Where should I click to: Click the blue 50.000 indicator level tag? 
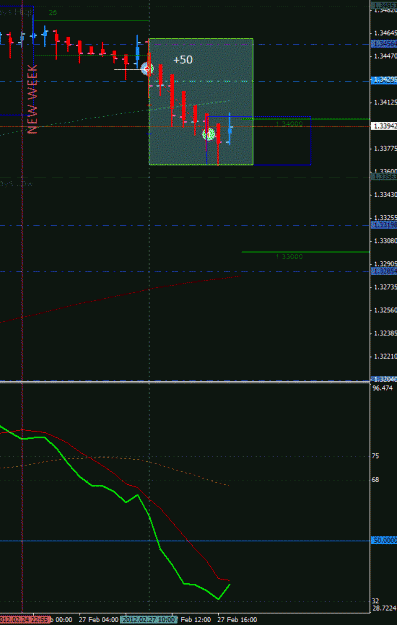pyautogui.click(x=384, y=540)
